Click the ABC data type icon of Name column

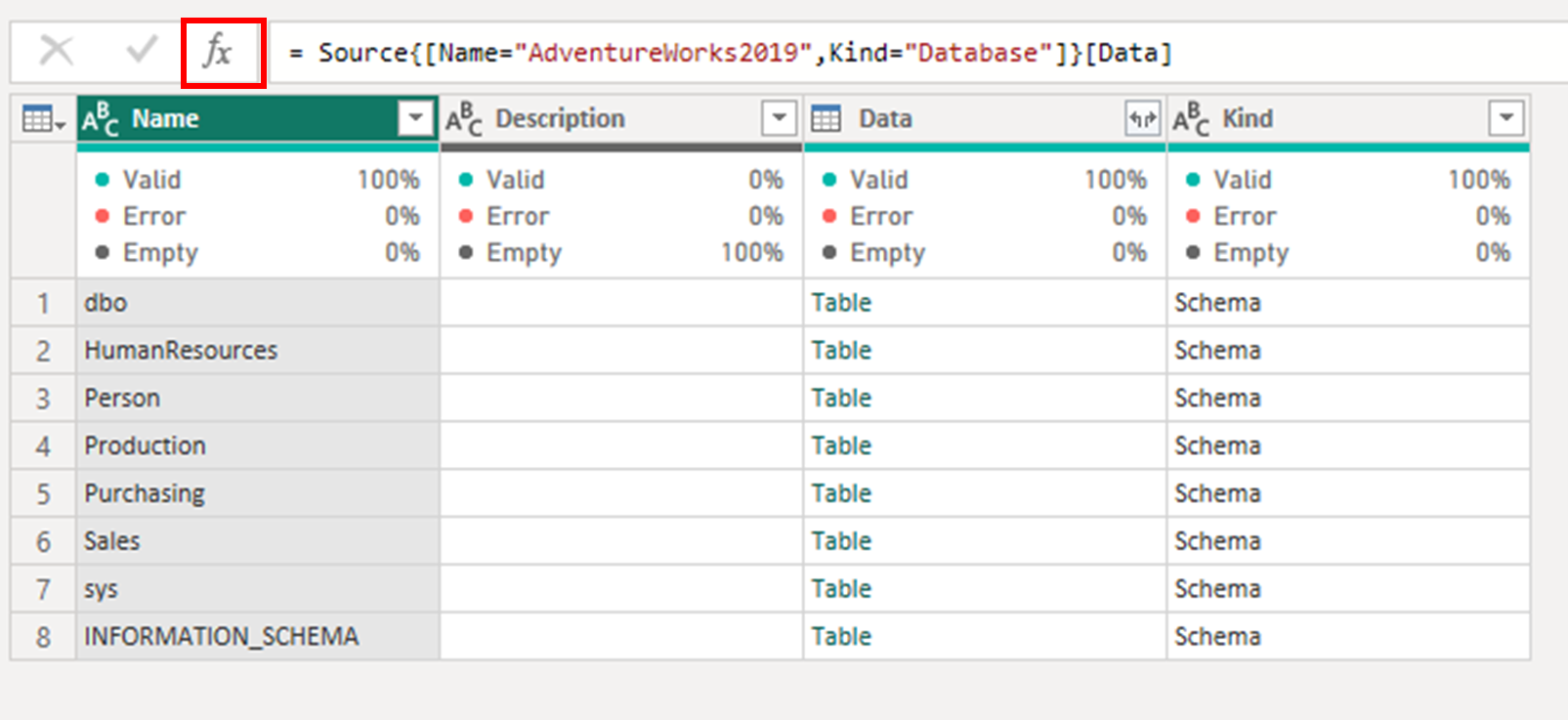coord(101,119)
